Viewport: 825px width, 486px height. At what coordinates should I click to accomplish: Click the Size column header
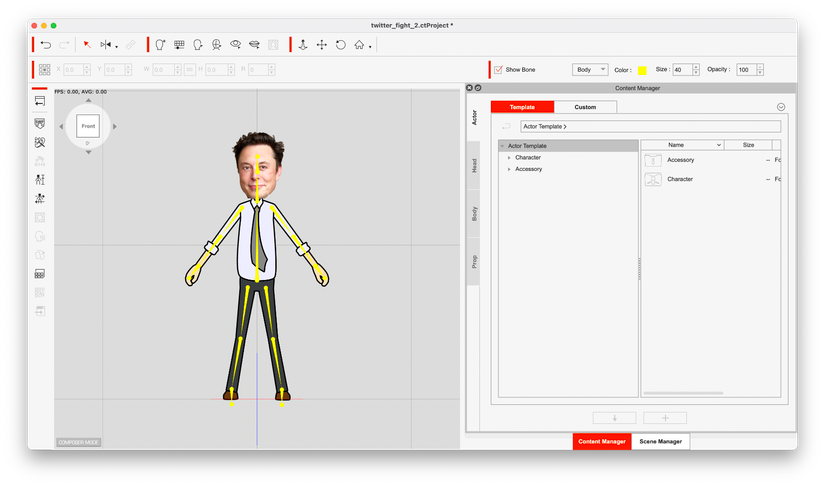(748, 145)
